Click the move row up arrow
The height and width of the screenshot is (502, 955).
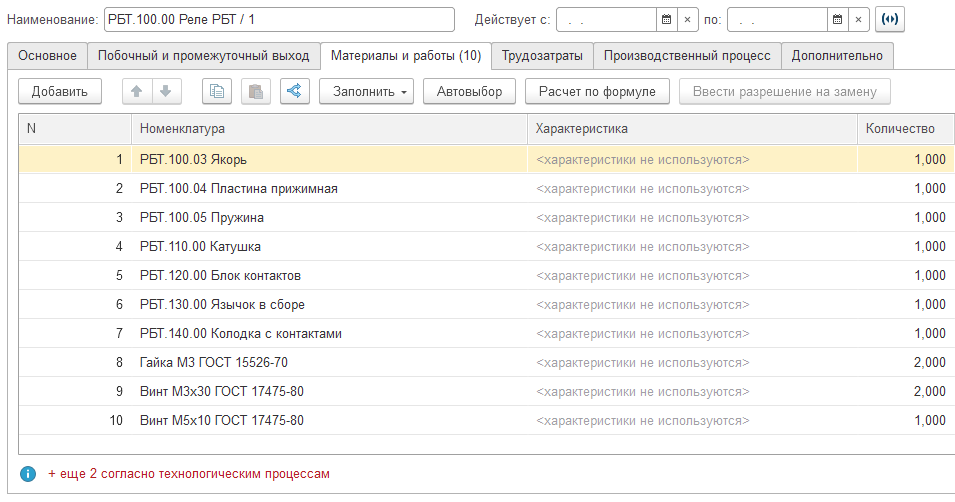(x=137, y=92)
